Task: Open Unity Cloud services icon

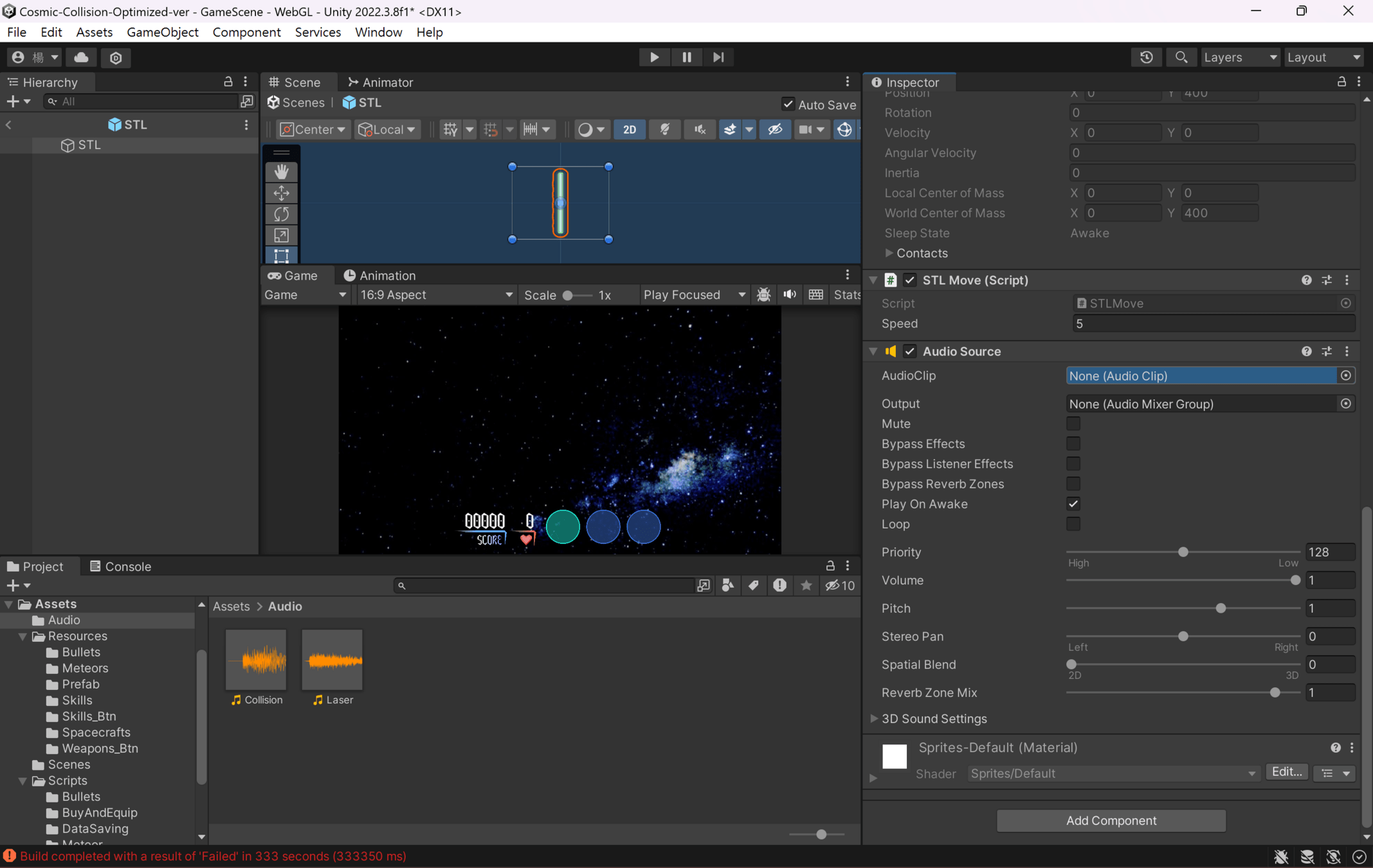Action: (81, 57)
